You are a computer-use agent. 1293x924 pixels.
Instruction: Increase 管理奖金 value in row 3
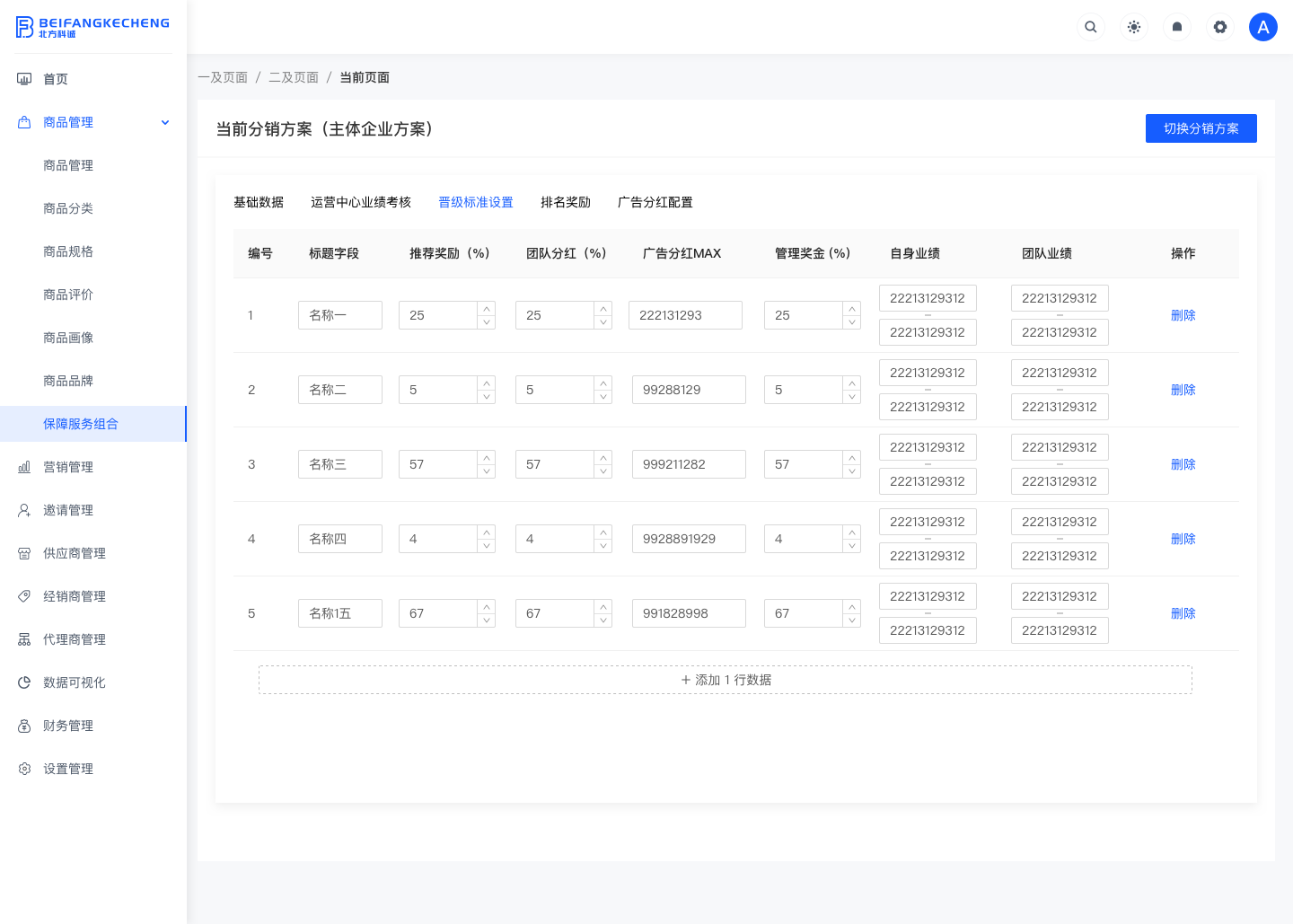[852, 458]
